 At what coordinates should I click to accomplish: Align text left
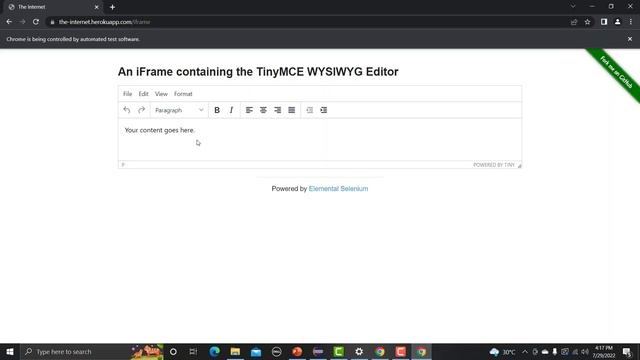click(x=249, y=110)
